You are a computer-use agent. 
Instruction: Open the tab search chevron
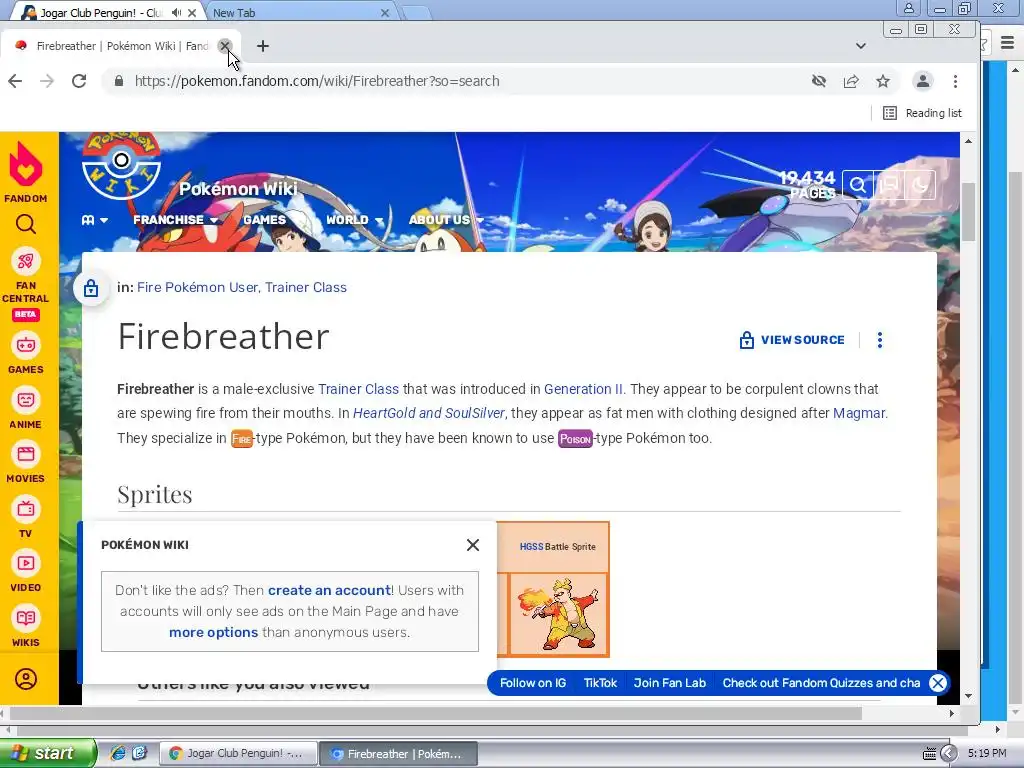point(861,46)
